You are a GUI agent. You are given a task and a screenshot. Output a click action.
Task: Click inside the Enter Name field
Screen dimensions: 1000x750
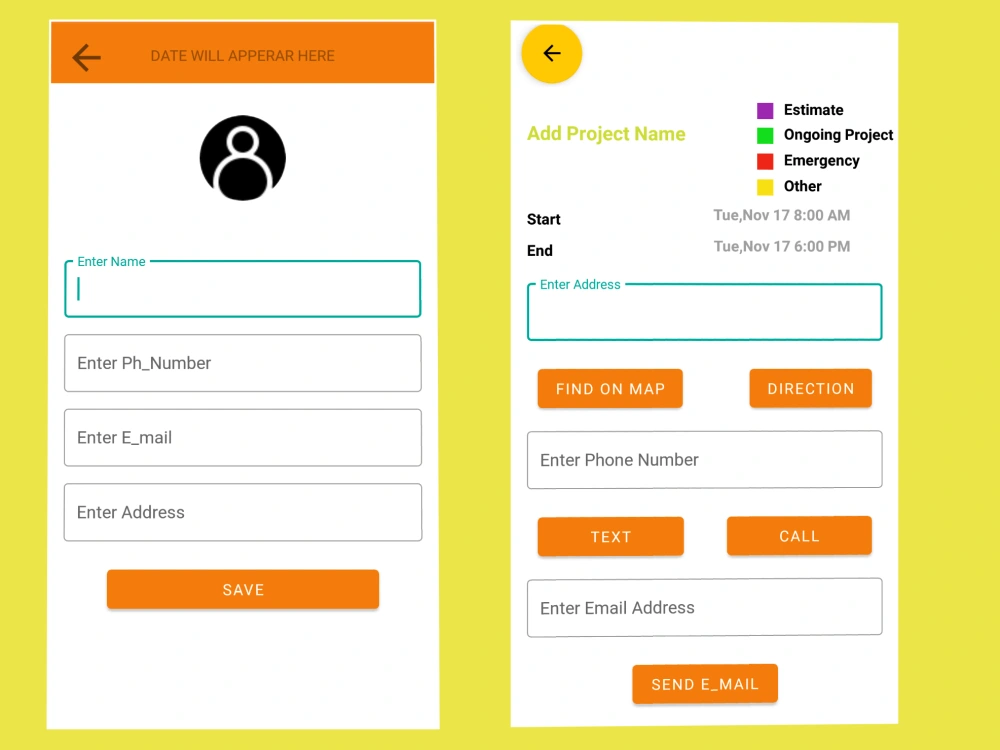pos(242,289)
